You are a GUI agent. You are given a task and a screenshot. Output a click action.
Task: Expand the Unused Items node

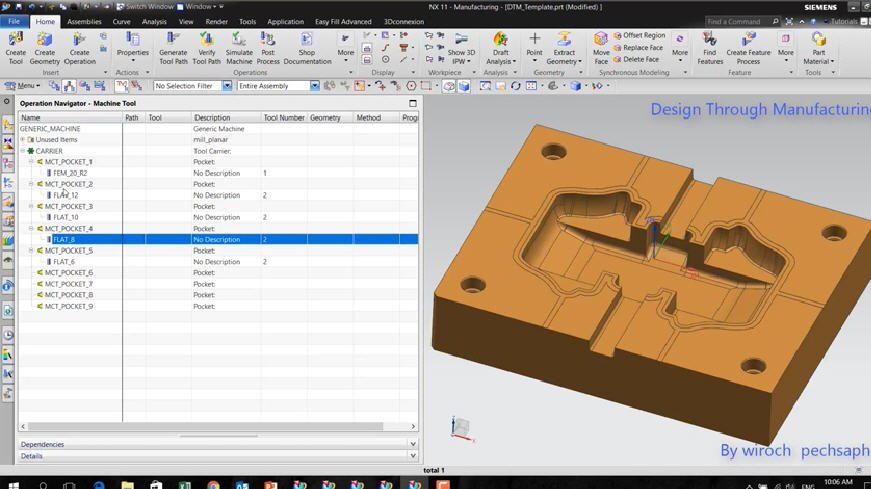[x=23, y=139]
